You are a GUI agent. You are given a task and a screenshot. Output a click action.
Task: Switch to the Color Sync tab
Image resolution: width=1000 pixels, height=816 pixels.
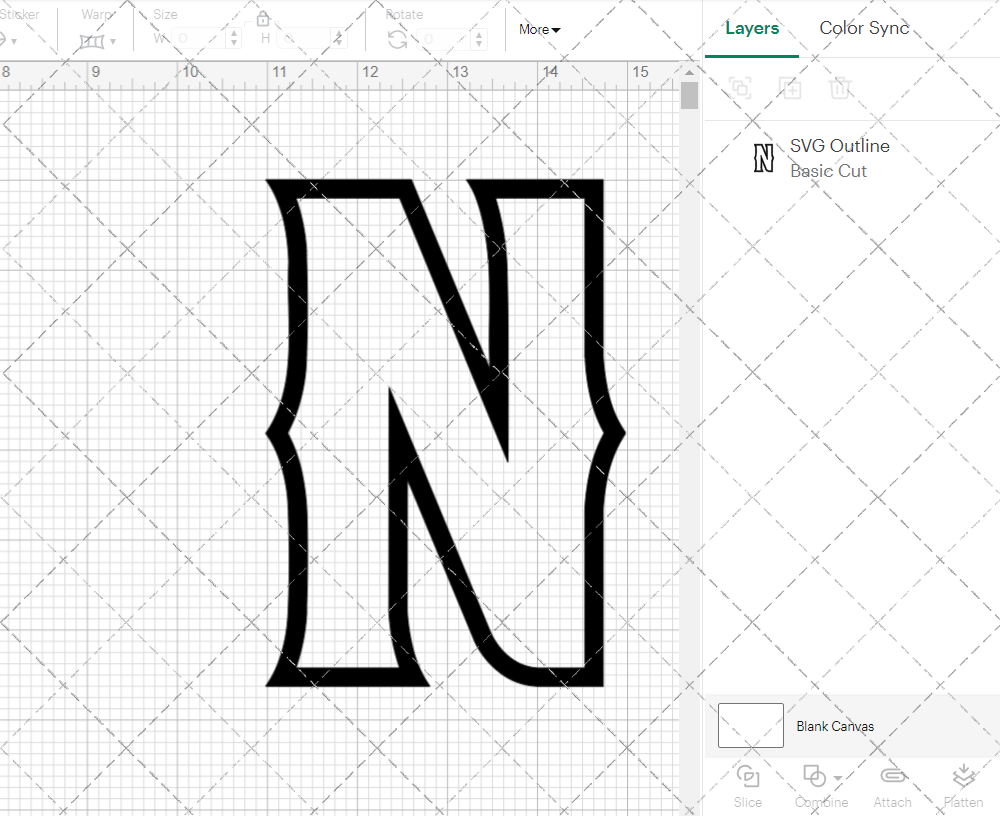864,28
